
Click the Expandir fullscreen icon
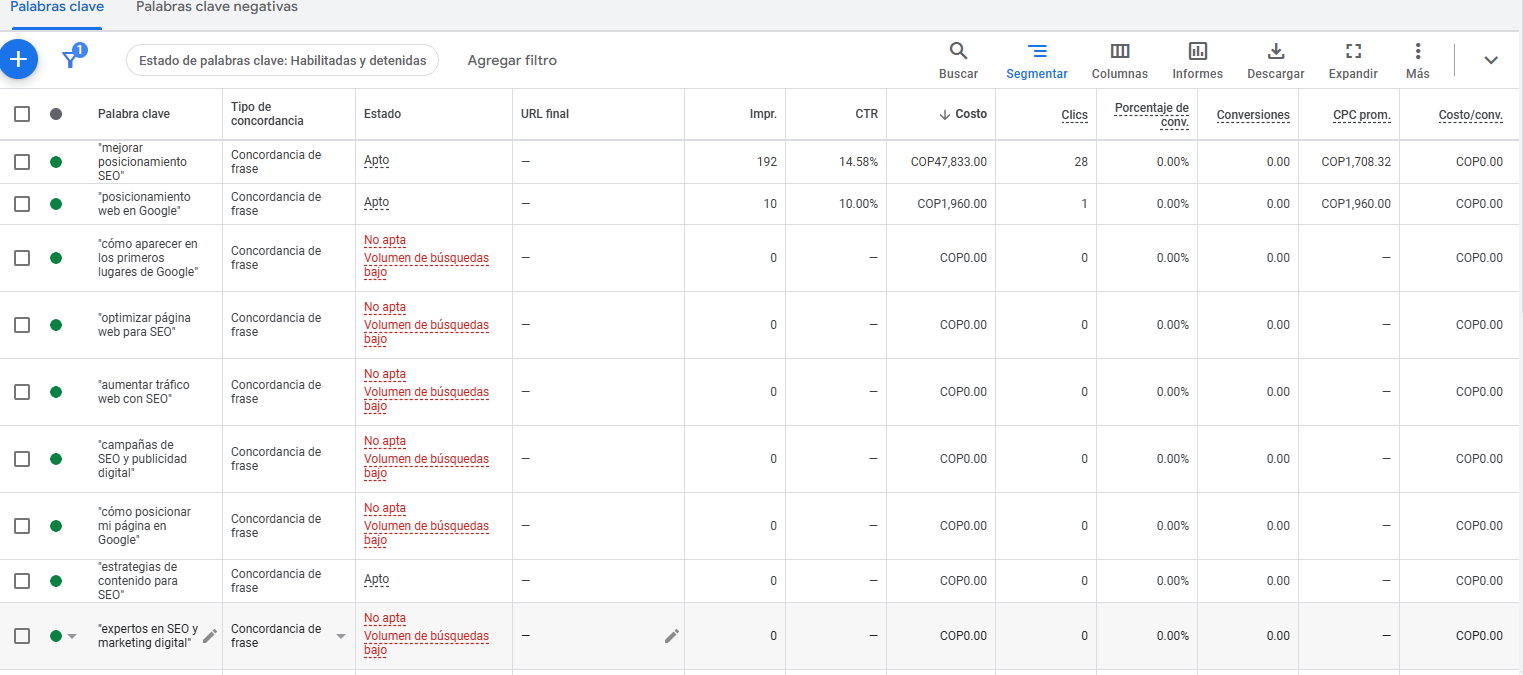1352,52
